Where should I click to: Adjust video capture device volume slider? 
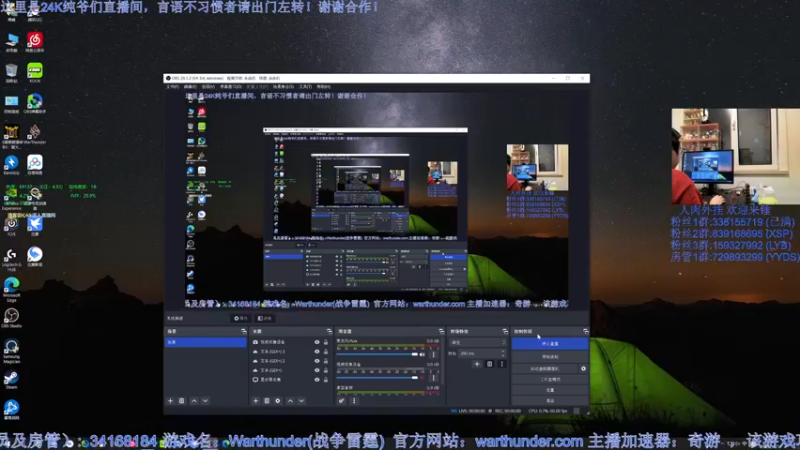point(377,378)
